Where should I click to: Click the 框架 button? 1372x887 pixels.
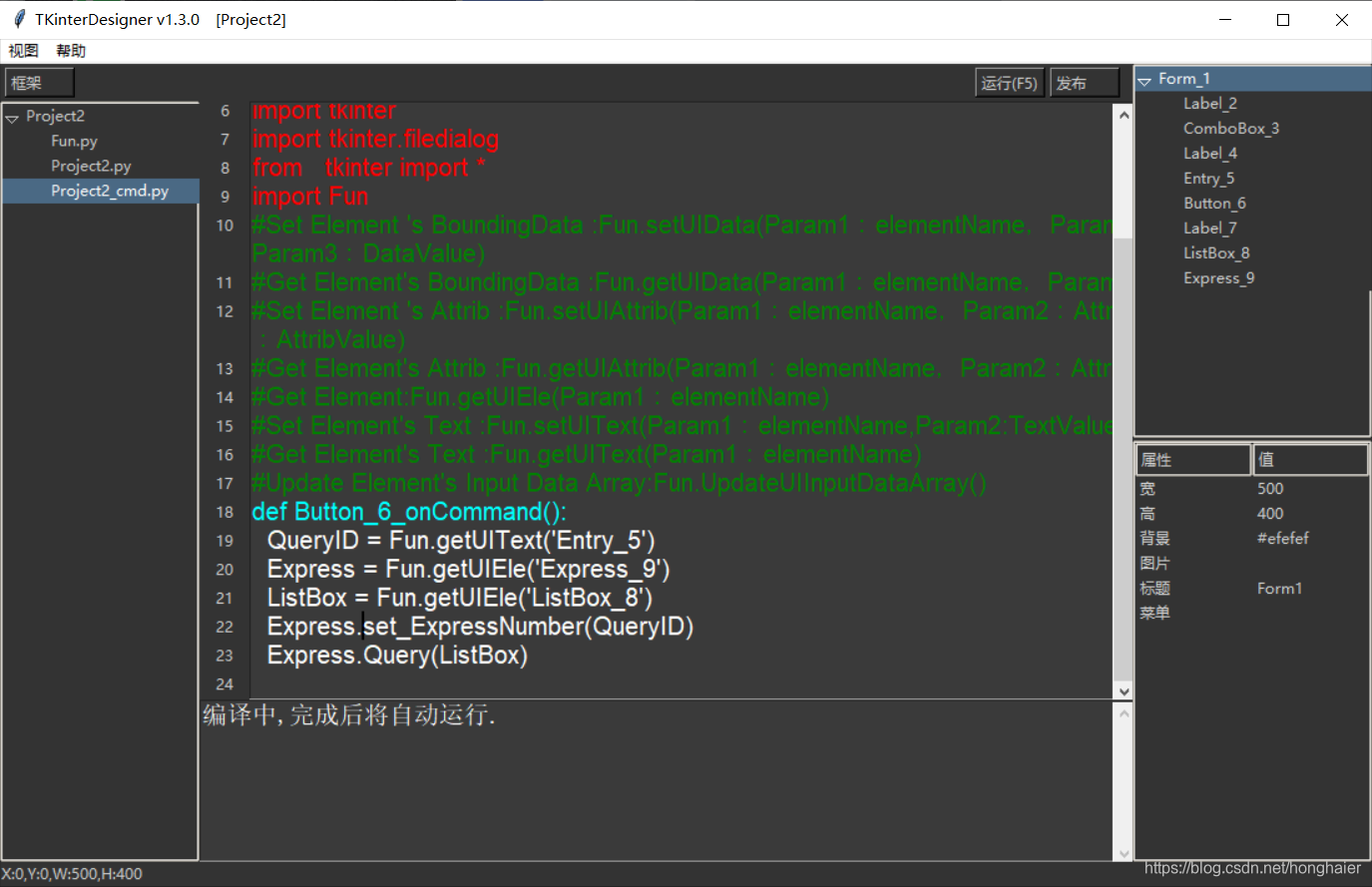[x=40, y=83]
